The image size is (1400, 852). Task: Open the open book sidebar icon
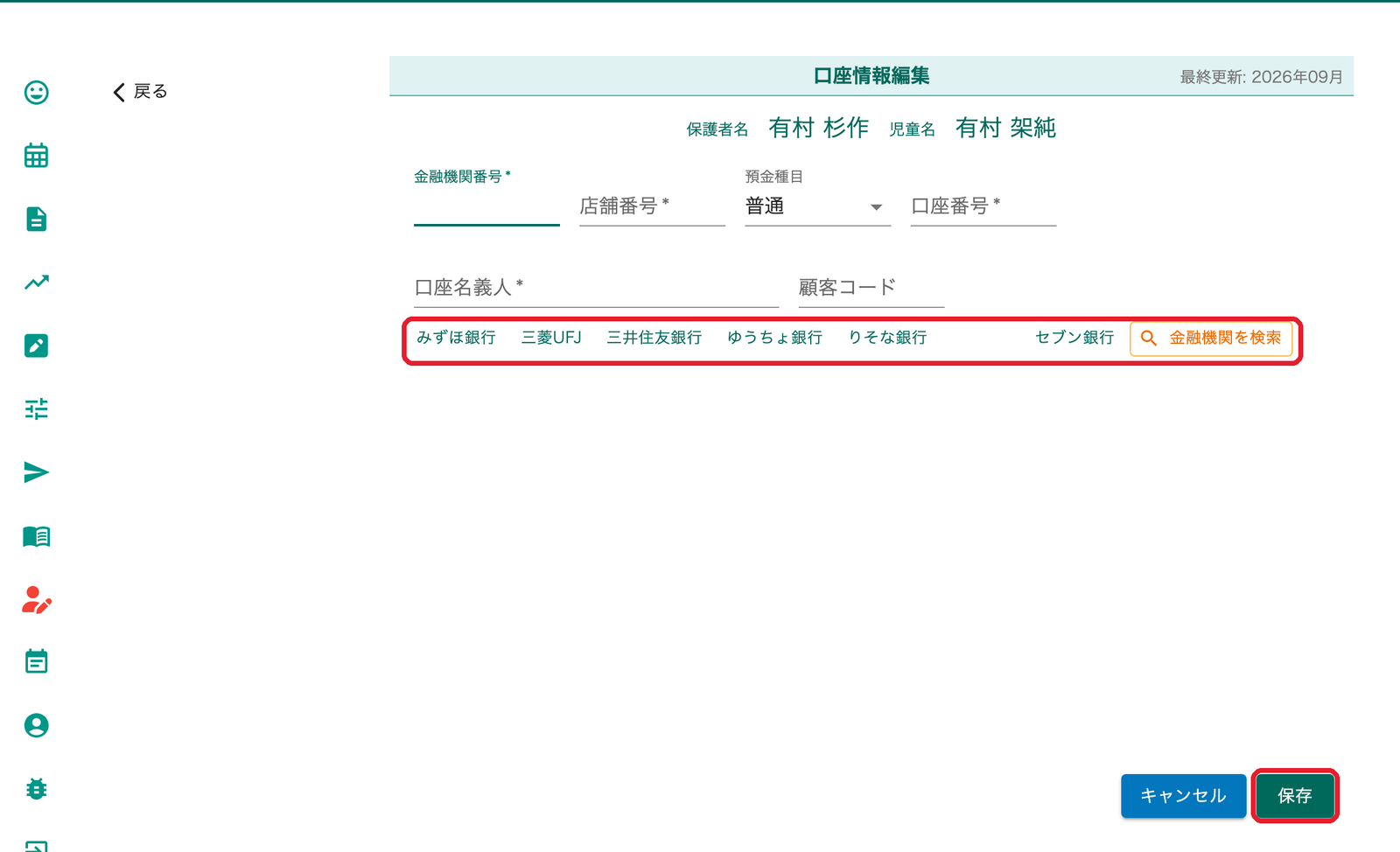click(36, 536)
